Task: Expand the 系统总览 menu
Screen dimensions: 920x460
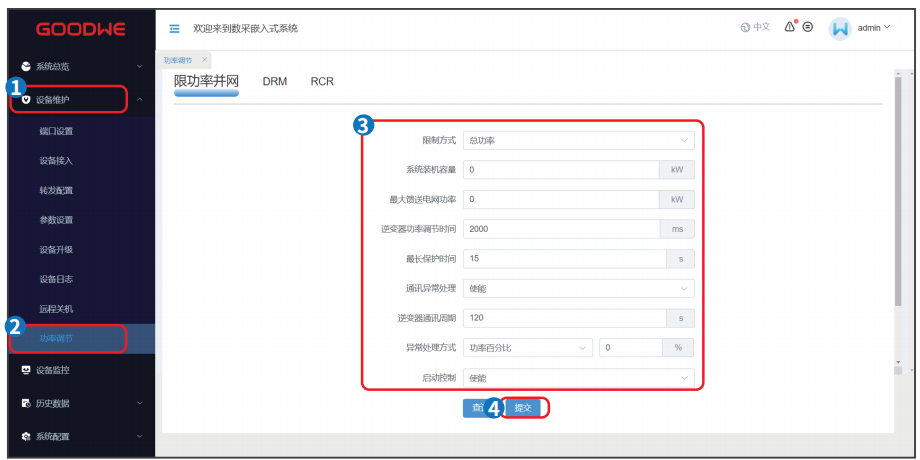Action: (x=140, y=66)
